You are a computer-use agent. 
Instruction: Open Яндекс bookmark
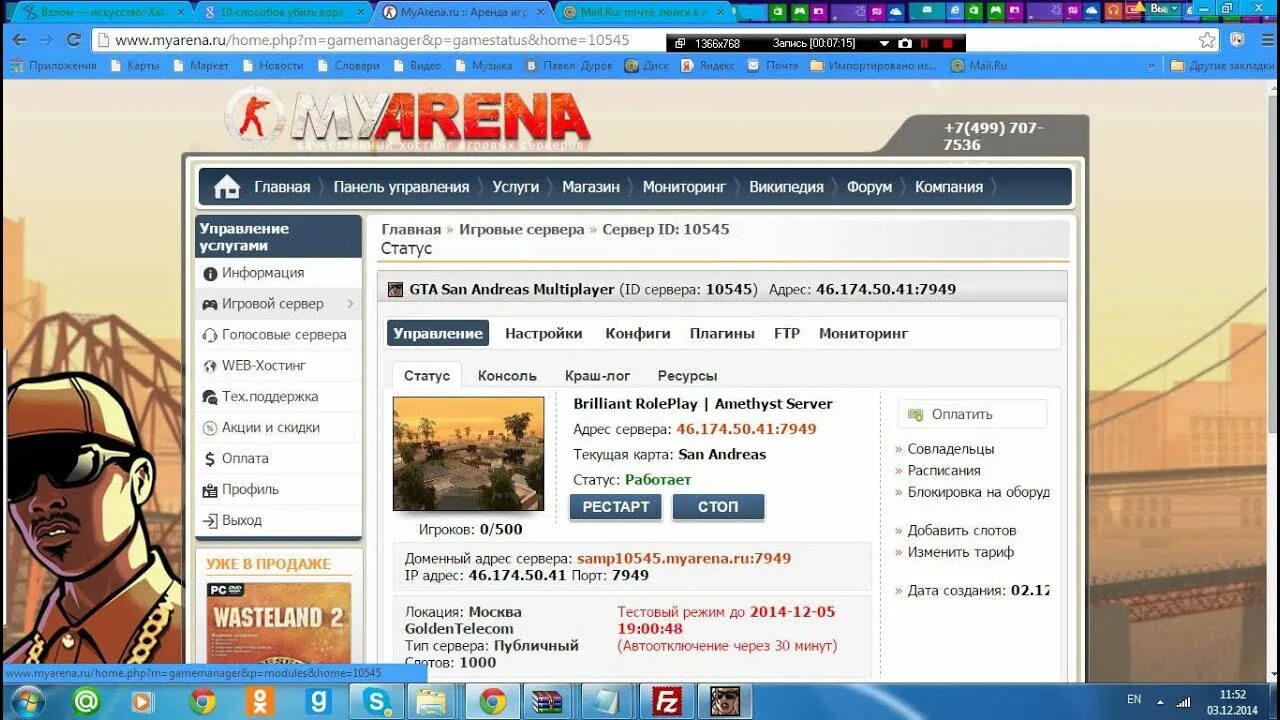(x=708, y=65)
